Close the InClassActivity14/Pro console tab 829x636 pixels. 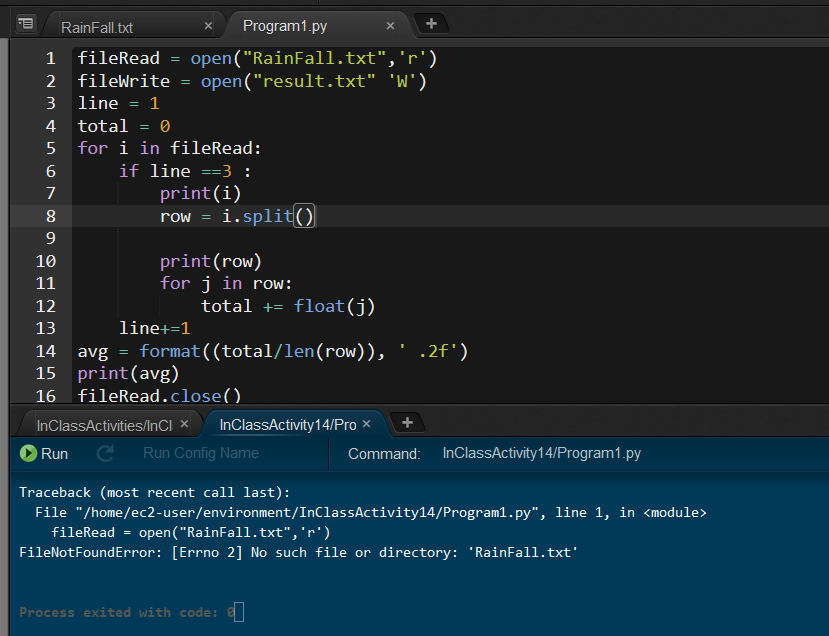click(367, 423)
